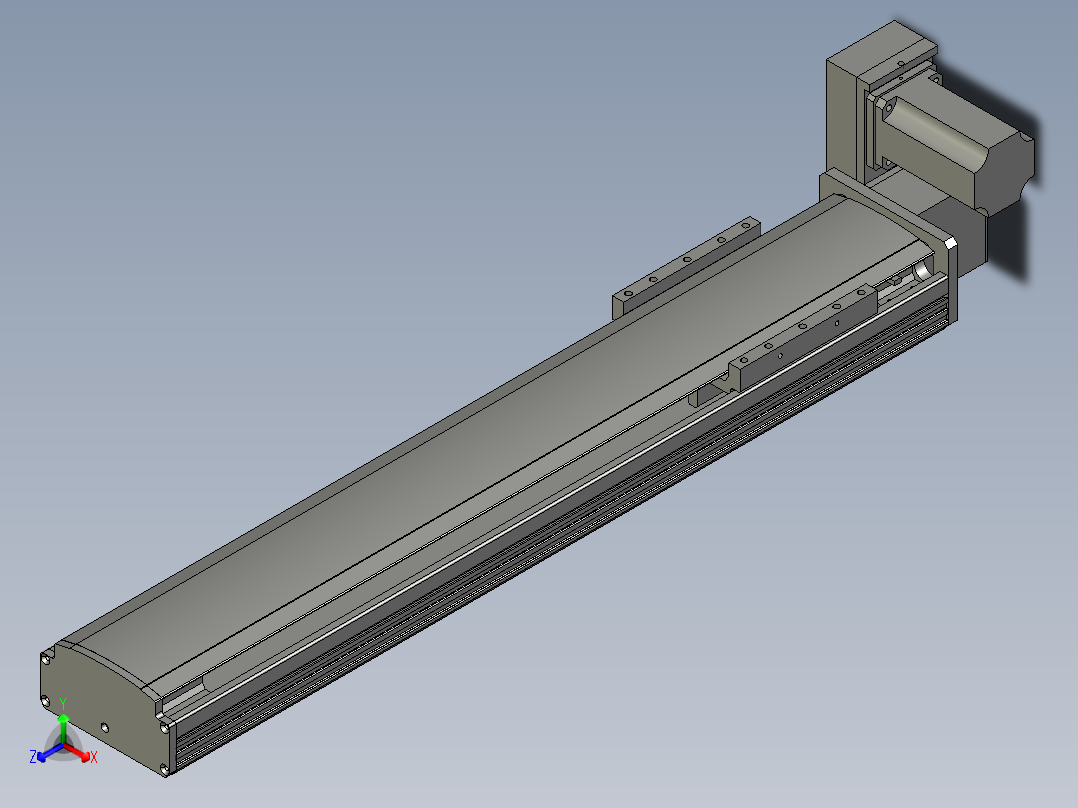Select the rear sensor rail with five holes
Viewport: 1078px width, 808px height.
[x=685, y=267]
